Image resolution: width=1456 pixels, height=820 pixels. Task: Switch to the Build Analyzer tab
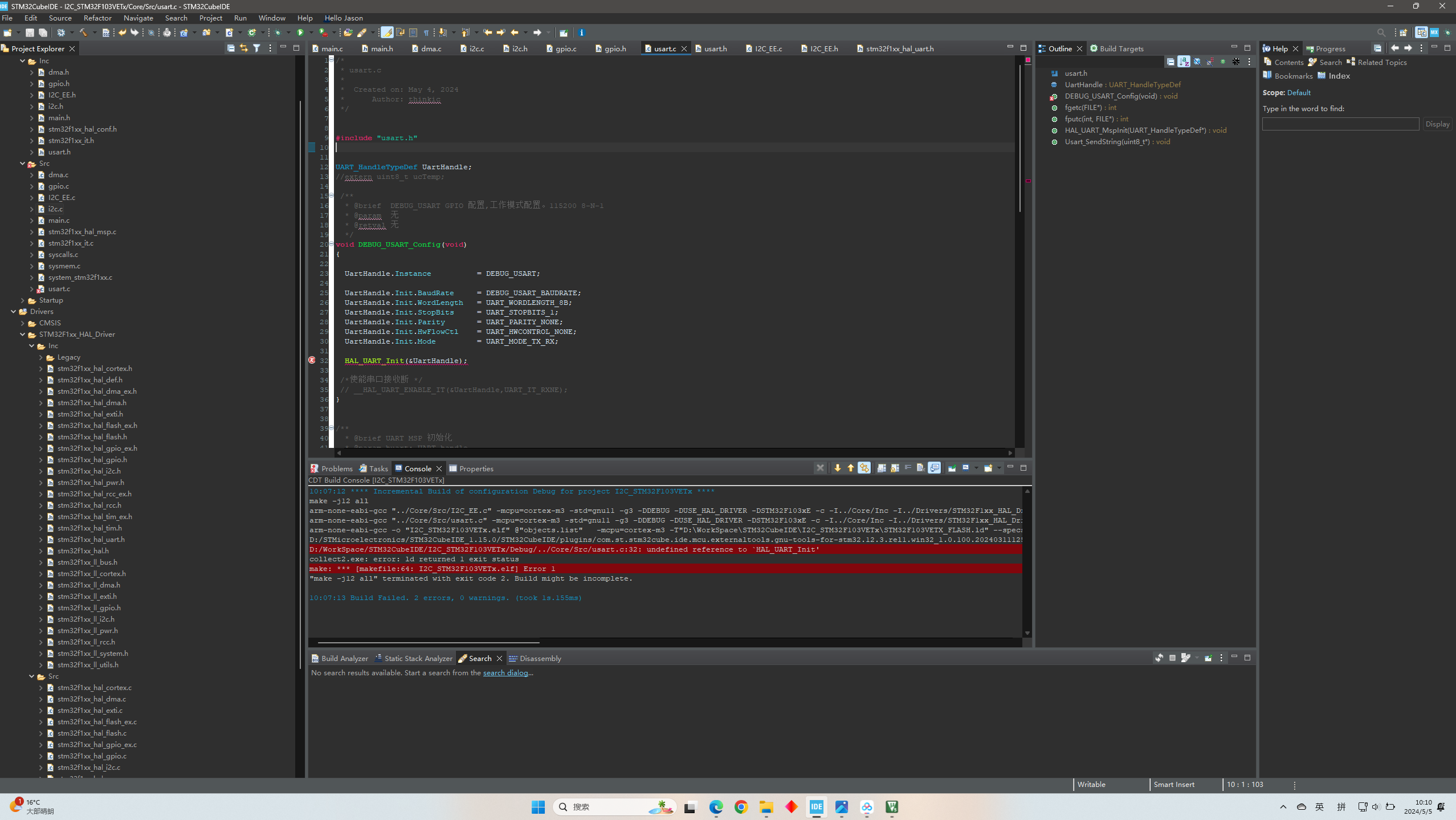point(340,658)
